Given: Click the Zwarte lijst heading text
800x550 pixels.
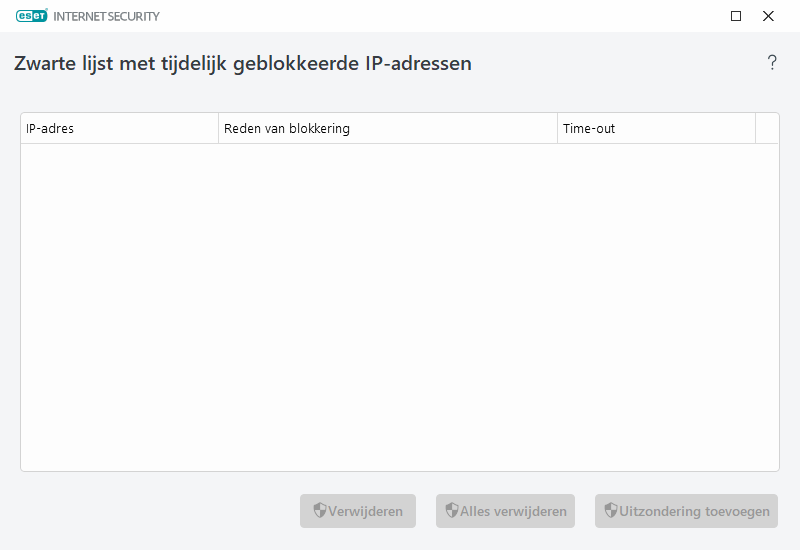Looking at the screenshot, I should click(243, 64).
